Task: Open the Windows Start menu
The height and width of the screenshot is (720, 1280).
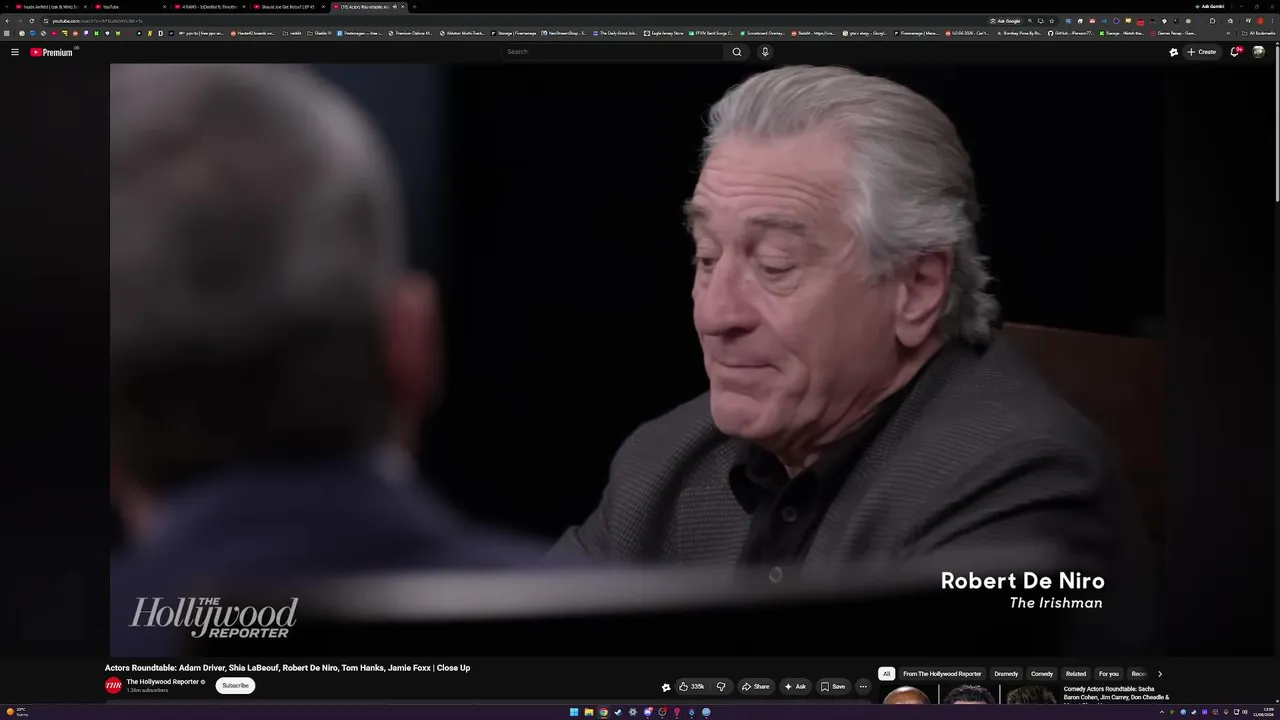Action: 574,712
